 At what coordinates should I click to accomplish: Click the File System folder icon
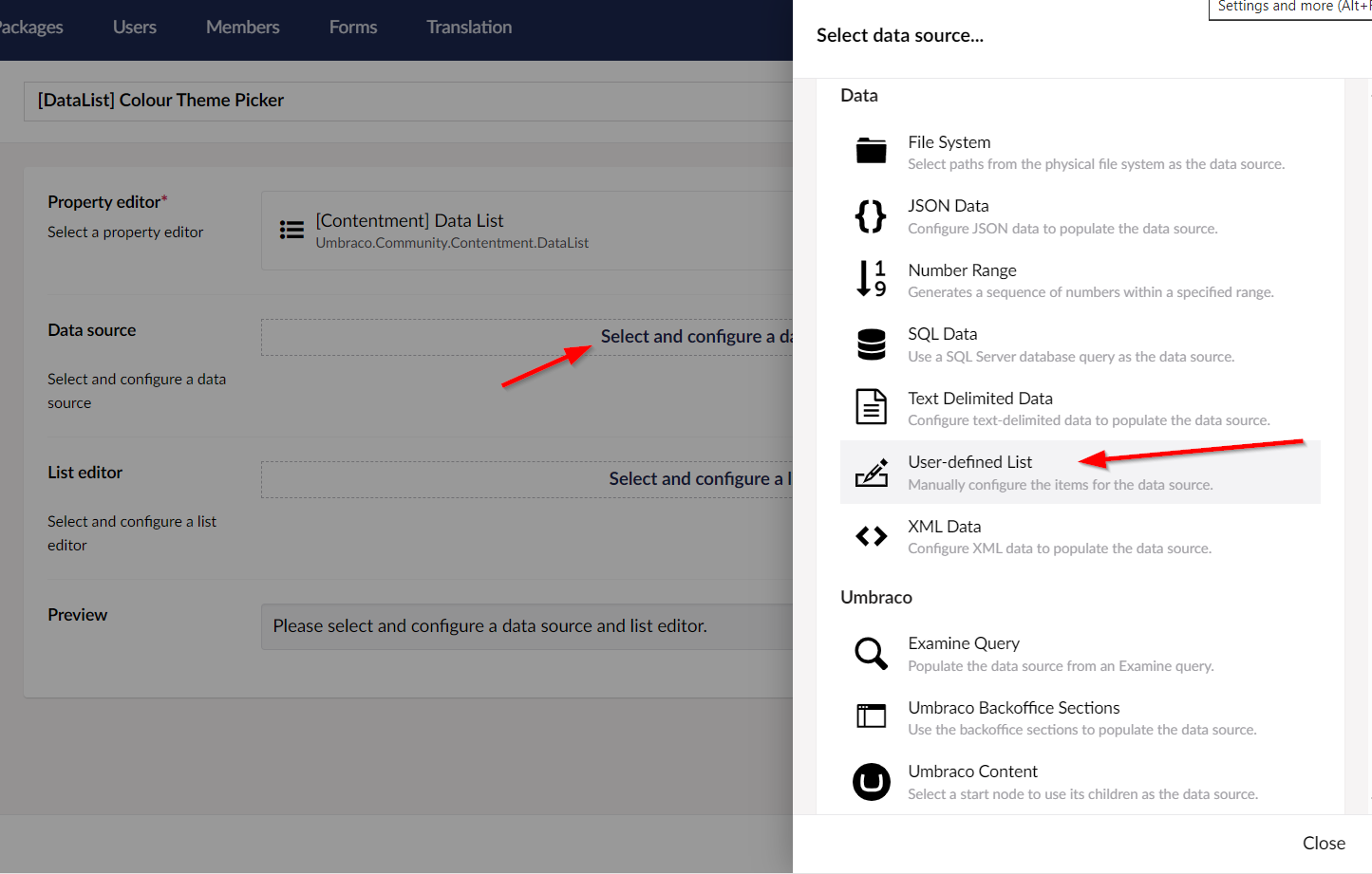[x=871, y=151]
